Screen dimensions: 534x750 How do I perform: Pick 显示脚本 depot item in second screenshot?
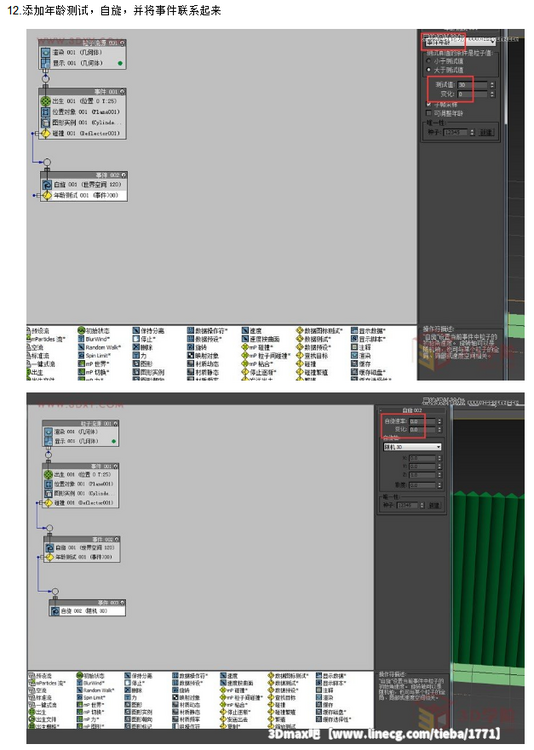(x=331, y=683)
